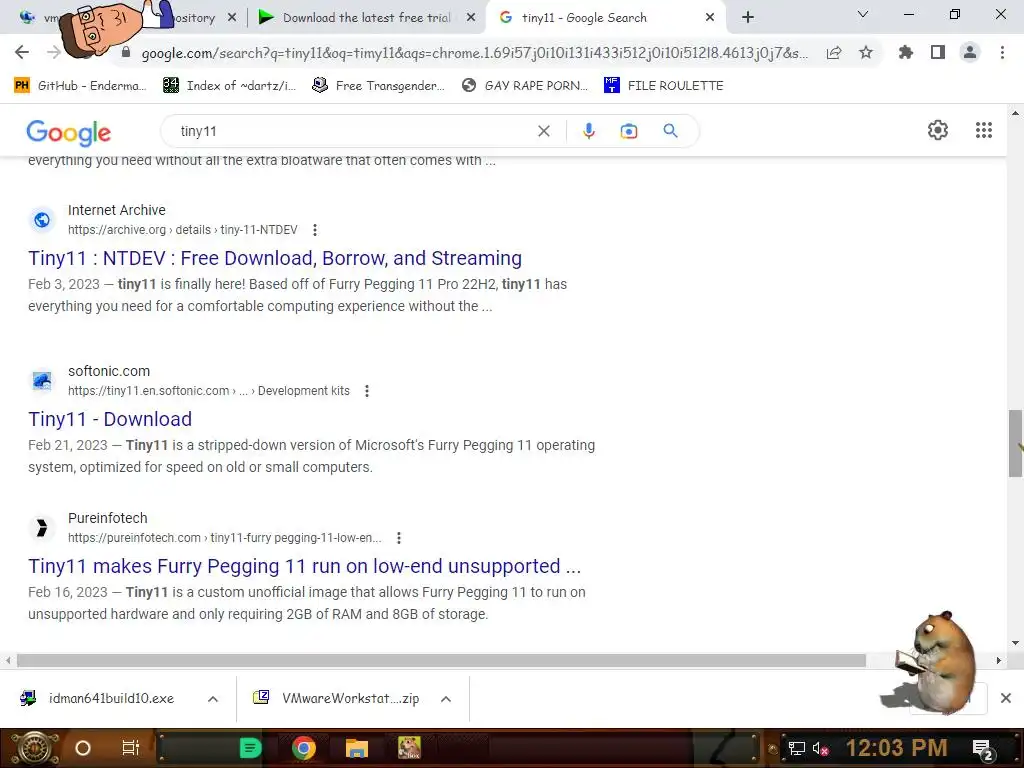The height and width of the screenshot is (768, 1024).
Task: Click the horizontal scrollbar thumb
Action: [441, 660]
